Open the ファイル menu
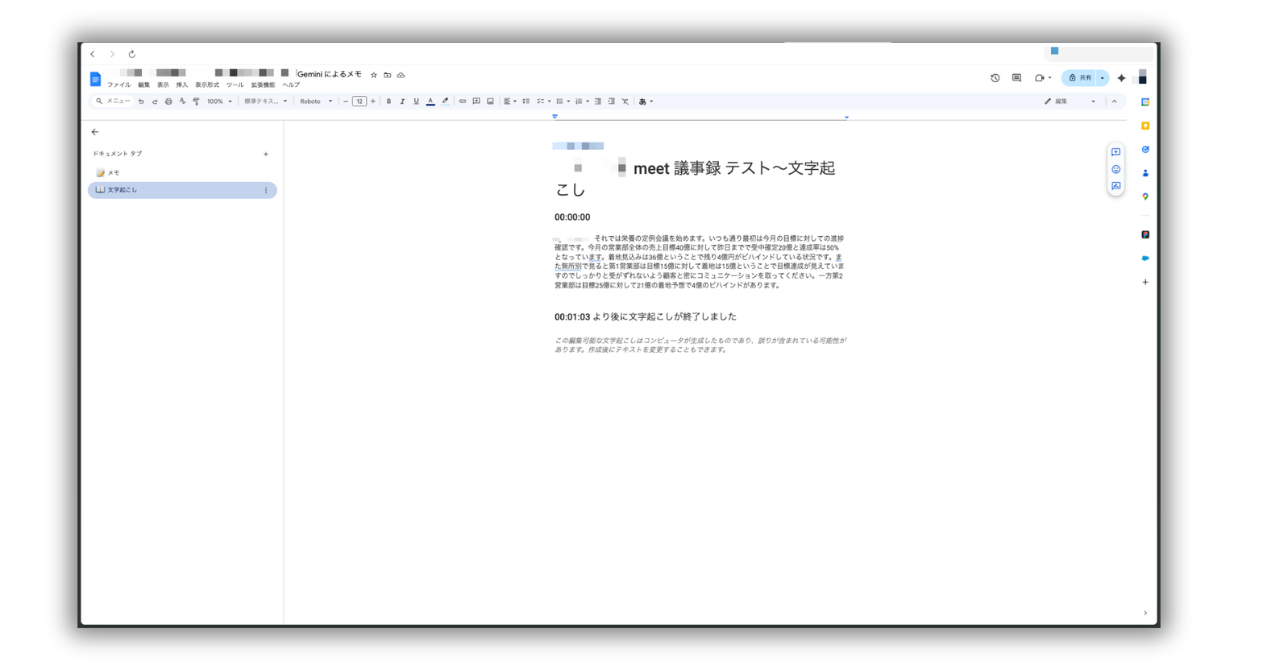This screenshot has height=670, width=1280. coord(119,85)
